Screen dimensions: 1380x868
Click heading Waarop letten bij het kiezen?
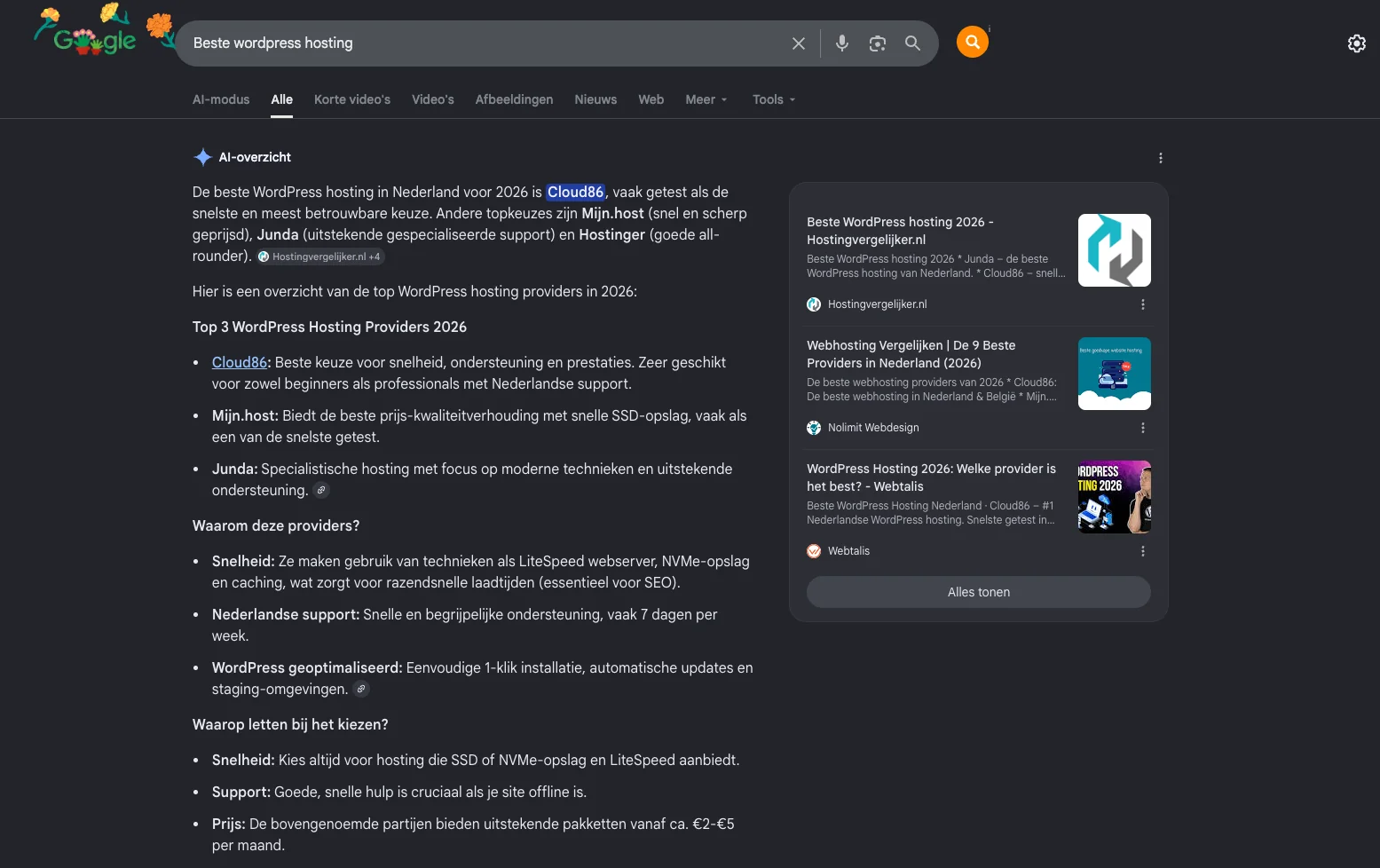point(290,724)
